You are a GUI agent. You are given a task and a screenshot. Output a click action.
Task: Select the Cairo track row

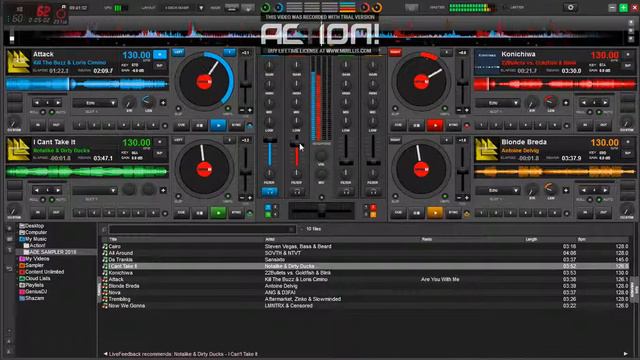[x=365, y=247]
